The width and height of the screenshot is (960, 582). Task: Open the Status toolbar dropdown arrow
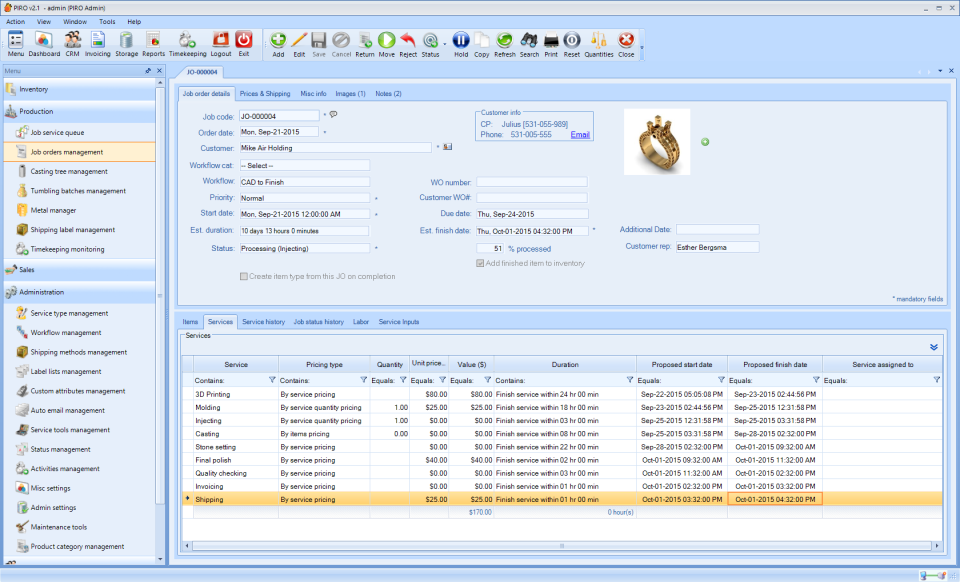(443, 42)
